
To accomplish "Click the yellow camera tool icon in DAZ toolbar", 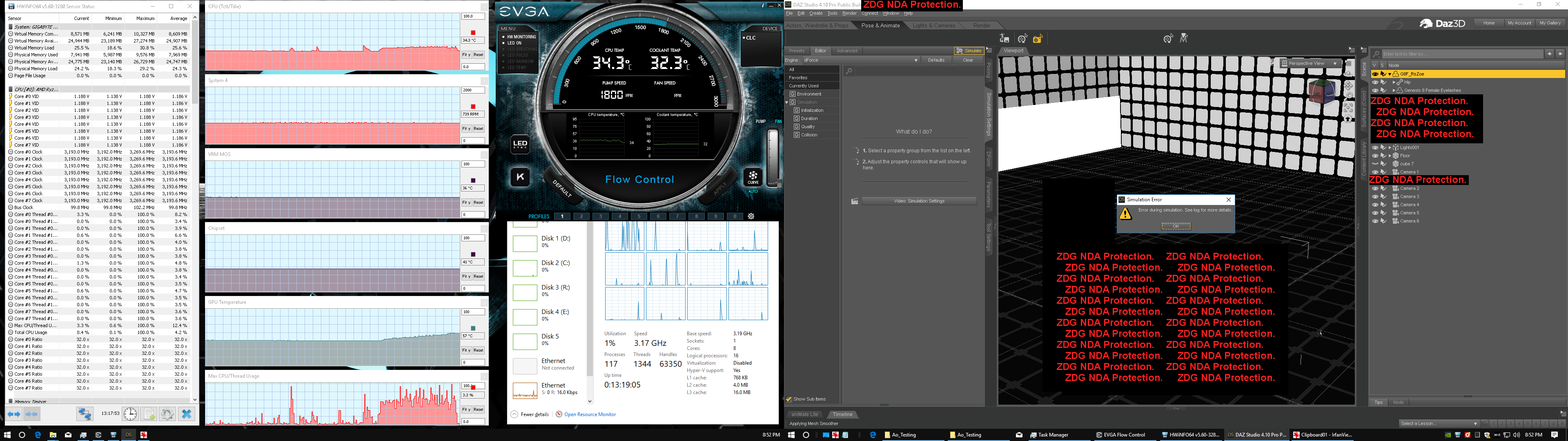I will coord(1037,39).
